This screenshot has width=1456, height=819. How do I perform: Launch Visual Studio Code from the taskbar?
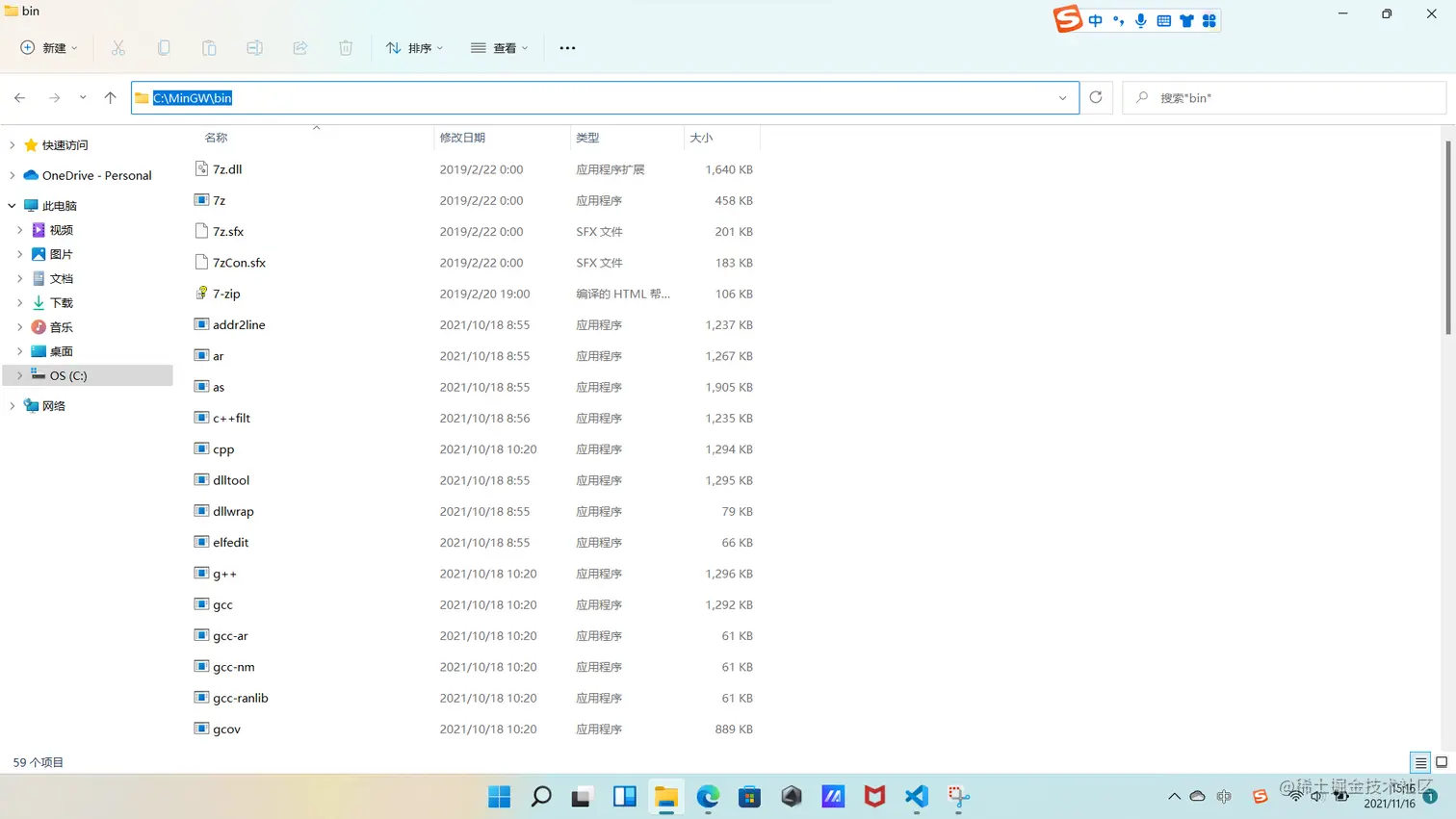(x=915, y=797)
